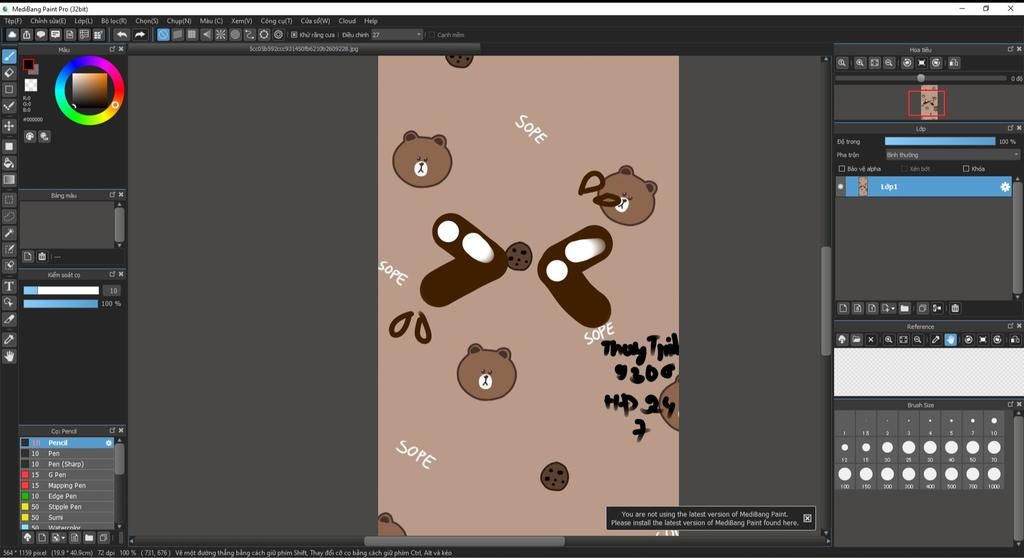Image resolution: width=1024 pixels, height=558 pixels.
Task: Float the Lớp layer panel
Action: point(1010,128)
